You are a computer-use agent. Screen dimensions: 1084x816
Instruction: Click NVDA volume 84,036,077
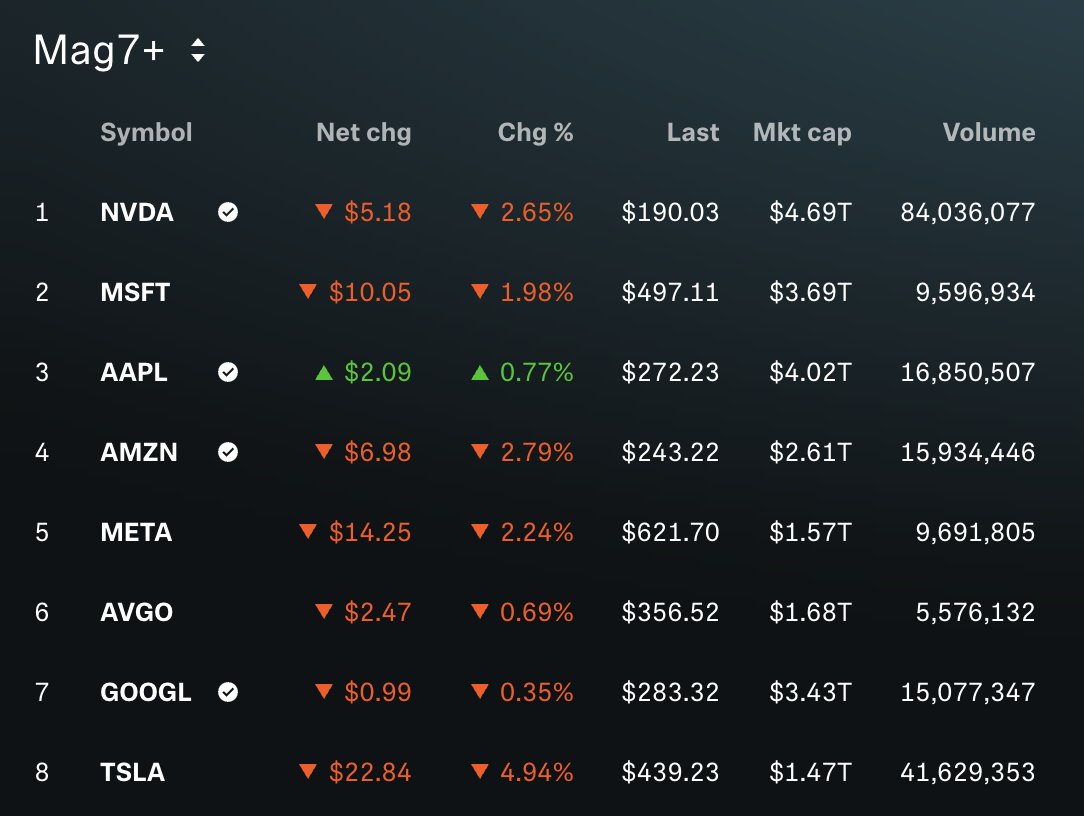click(968, 212)
